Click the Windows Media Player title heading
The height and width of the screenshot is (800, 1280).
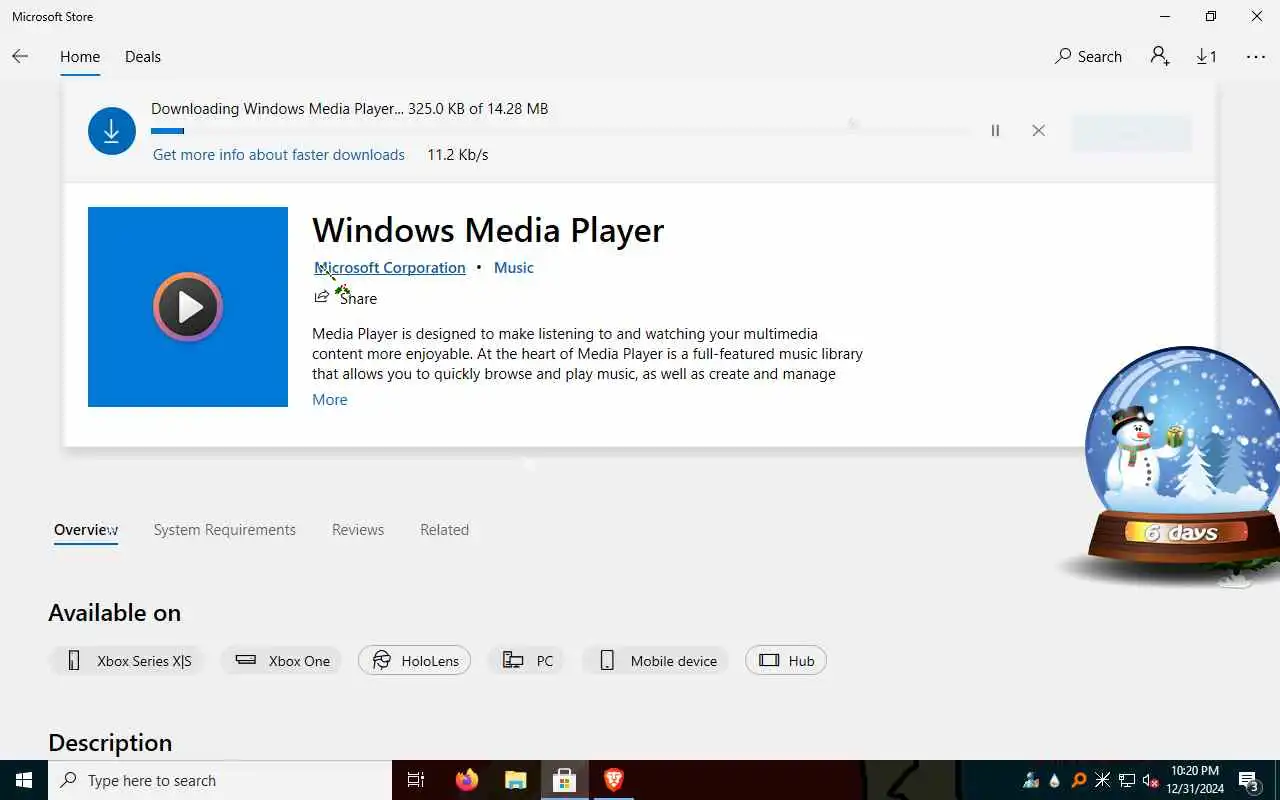[x=488, y=231]
